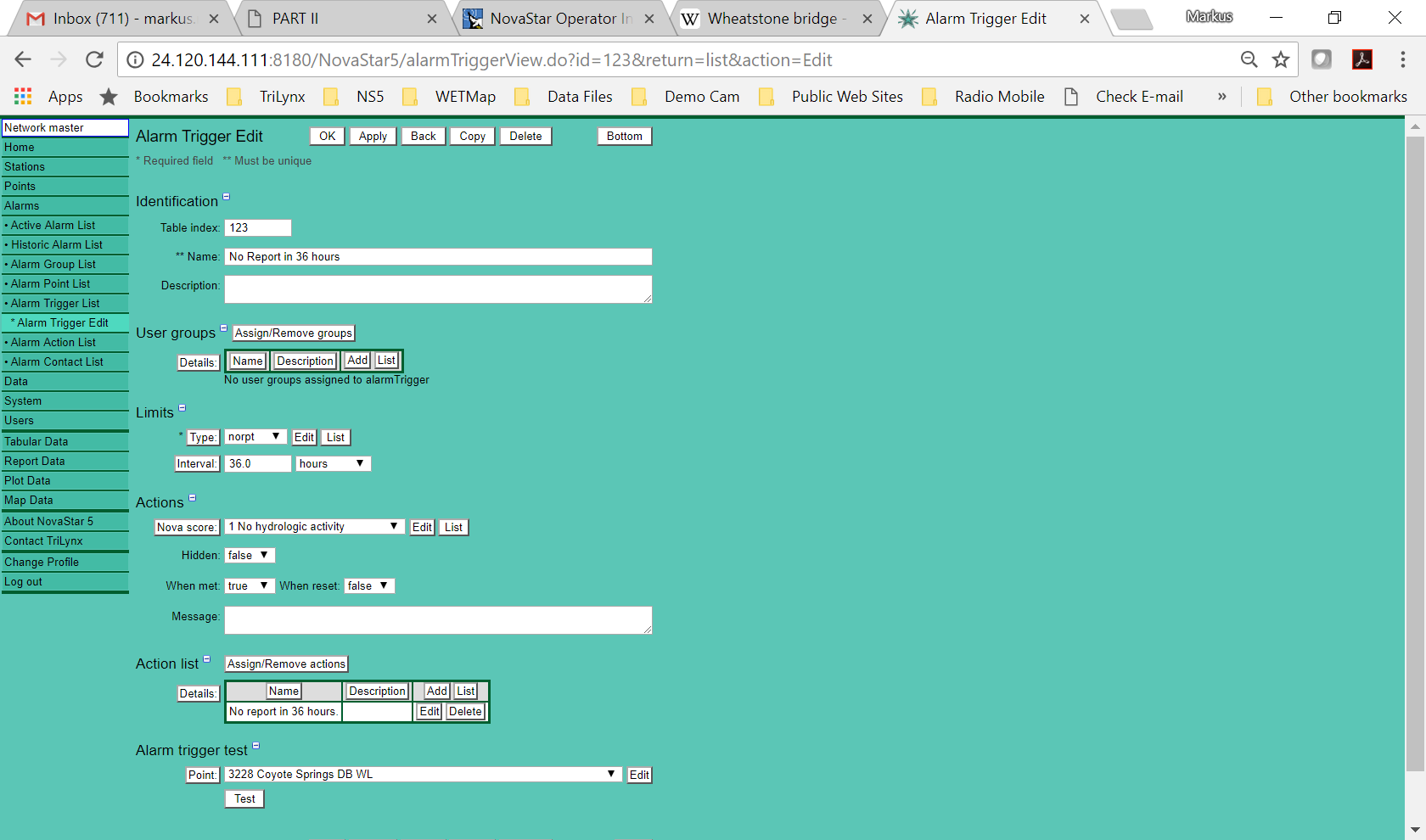The width and height of the screenshot is (1426, 840).
Task: Click the trigger Name text field
Action: click(438, 257)
